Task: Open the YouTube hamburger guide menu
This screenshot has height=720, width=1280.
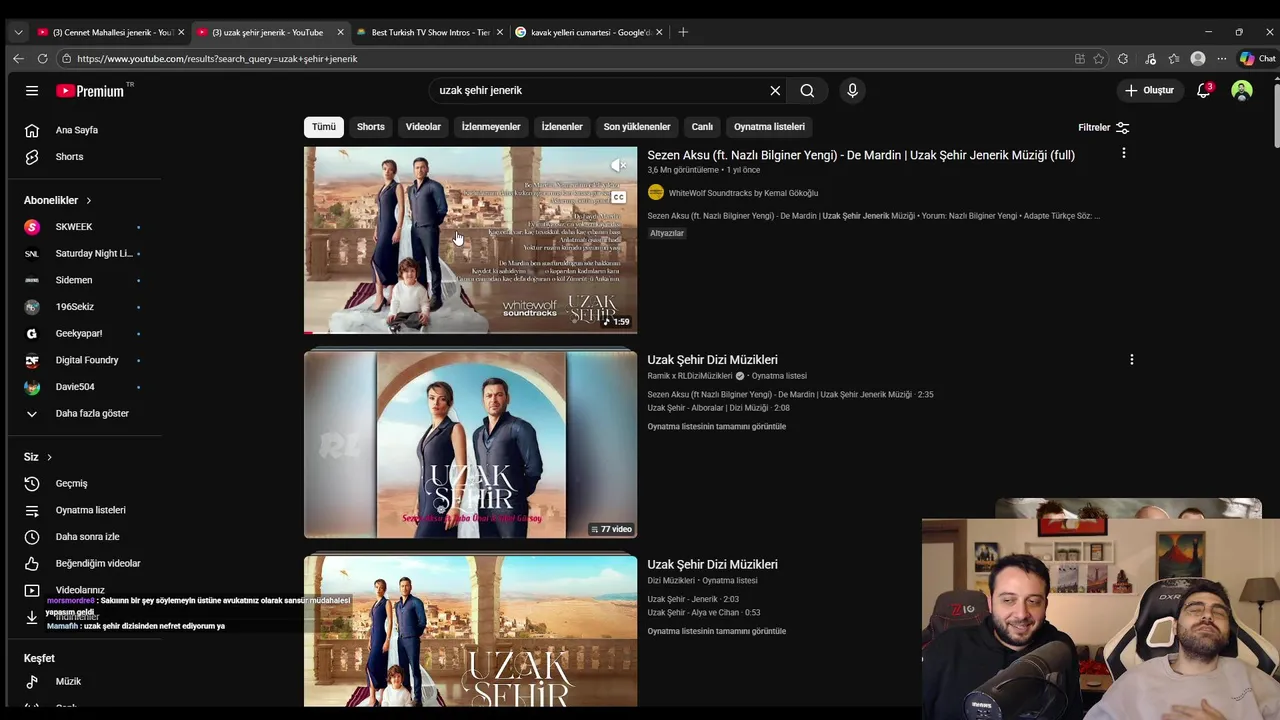Action: 32,90
